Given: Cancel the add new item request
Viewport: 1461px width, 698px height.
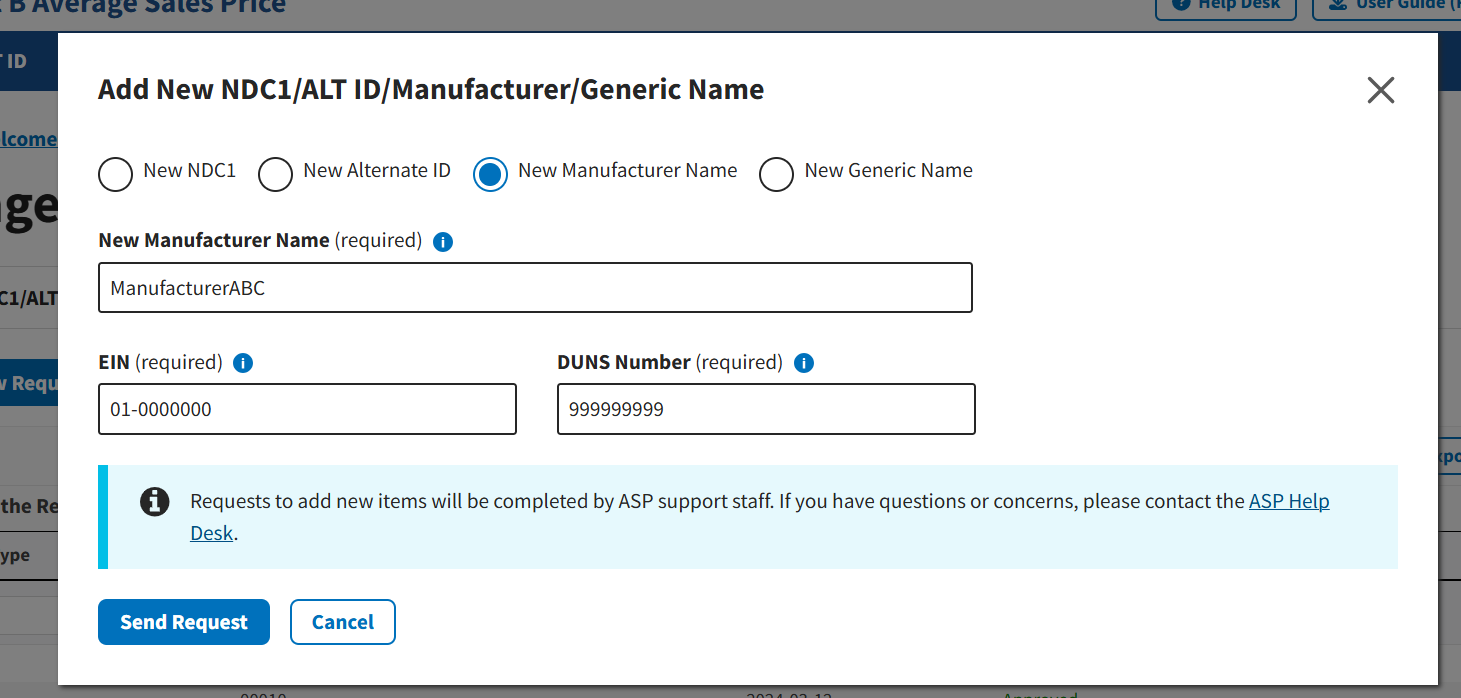Looking at the screenshot, I should (342, 622).
